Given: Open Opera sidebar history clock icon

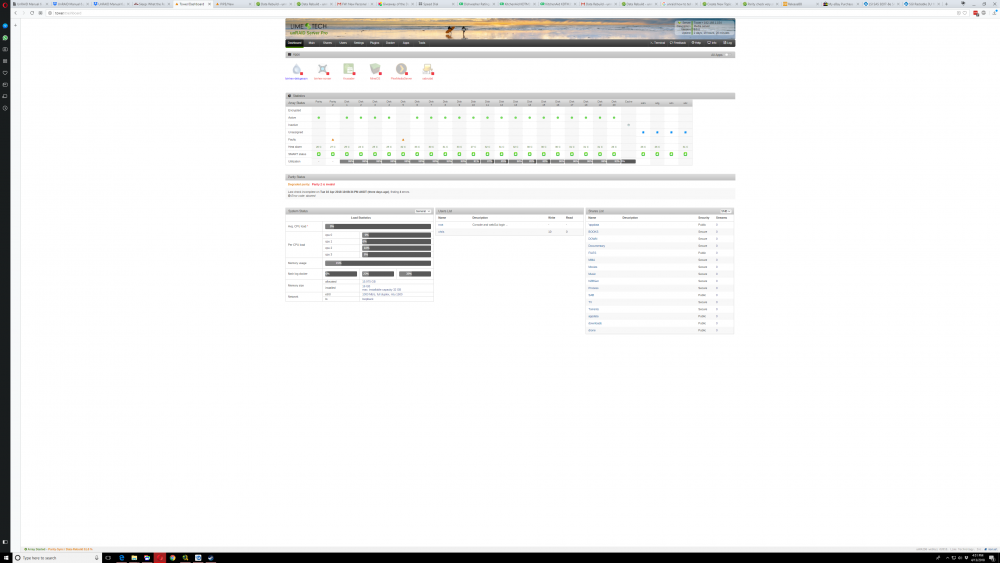Looking at the screenshot, I should point(5,108).
